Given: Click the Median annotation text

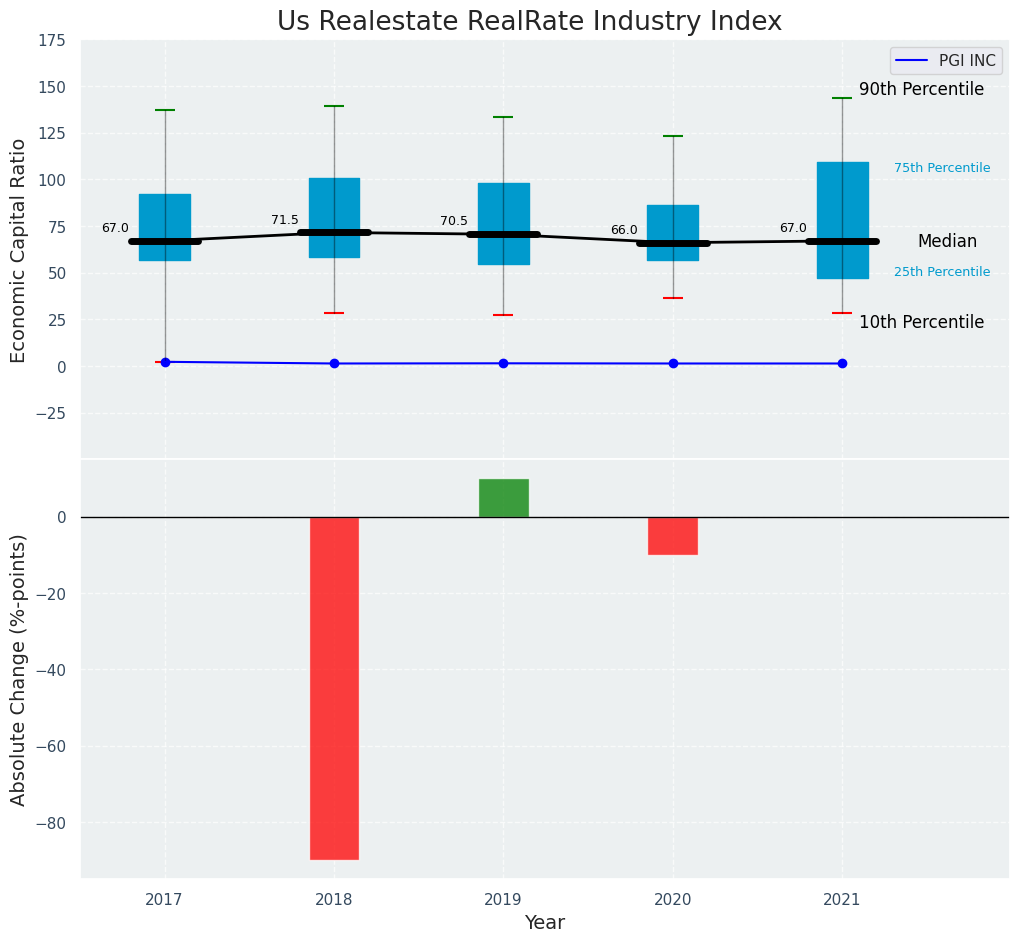Looking at the screenshot, I should [947, 242].
